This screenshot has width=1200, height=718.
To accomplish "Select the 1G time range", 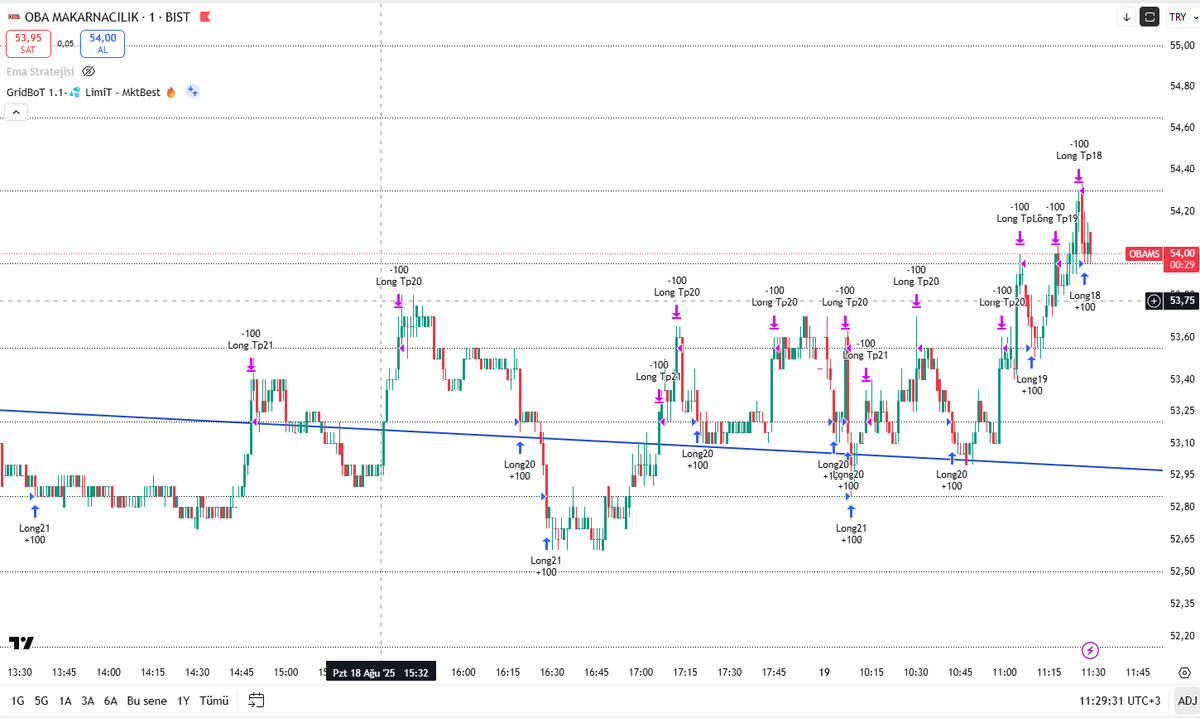I will (x=18, y=701).
